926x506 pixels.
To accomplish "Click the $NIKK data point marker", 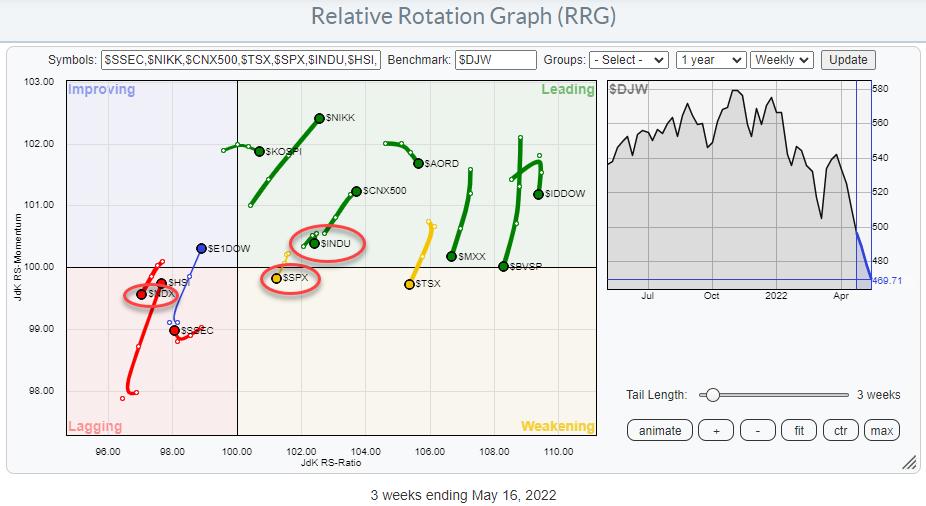I will pyautogui.click(x=319, y=118).
